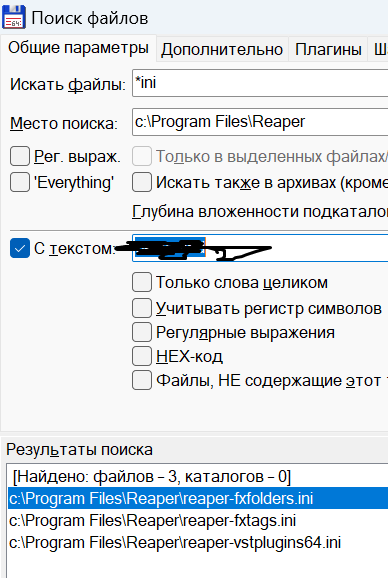Select reaper-vstplugins64.ini result entry
This screenshot has width=388, height=578.
(198, 543)
